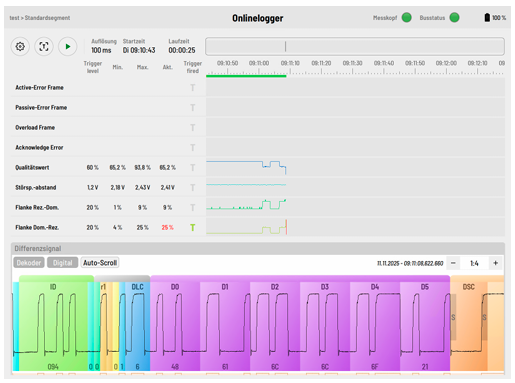Select the D4 data byte segment
515x383 pixels.
375,326
